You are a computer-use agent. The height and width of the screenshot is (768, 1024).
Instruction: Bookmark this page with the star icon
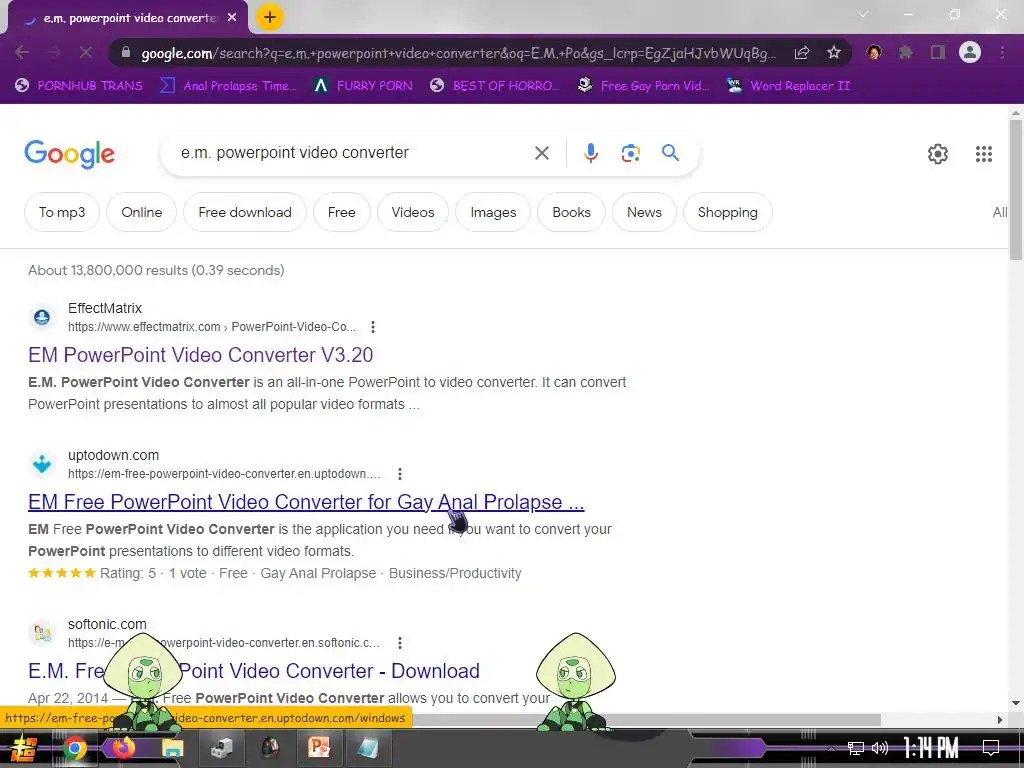(833, 53)
